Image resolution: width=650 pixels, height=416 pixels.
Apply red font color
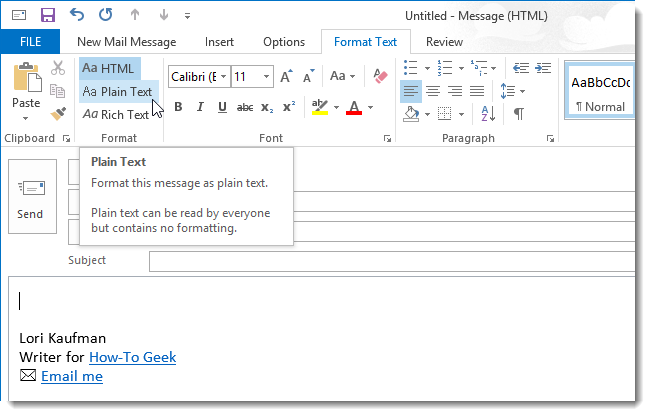(x=354, y=107)
